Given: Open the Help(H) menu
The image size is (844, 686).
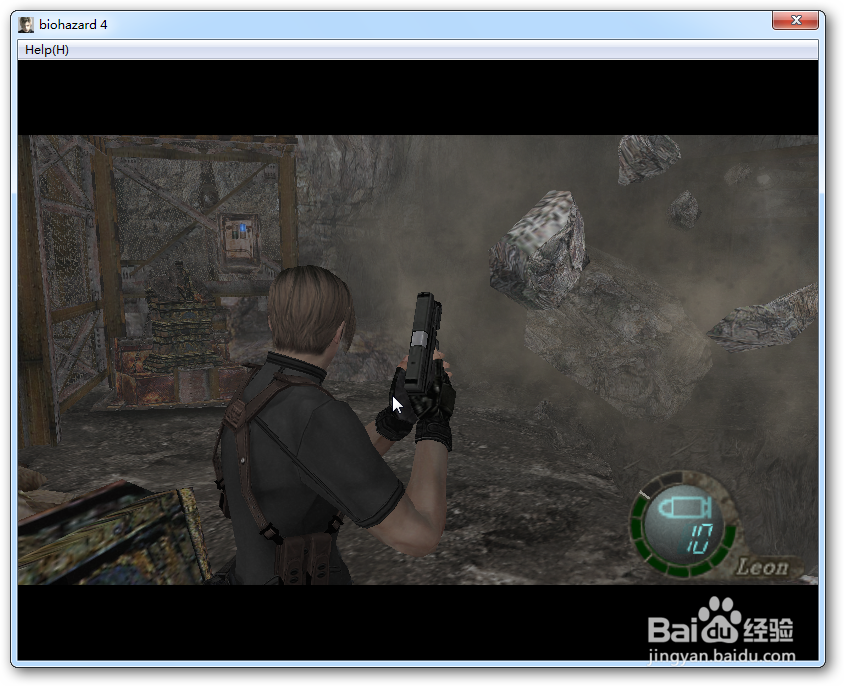Looking at the screenshot, I should 47,50.
